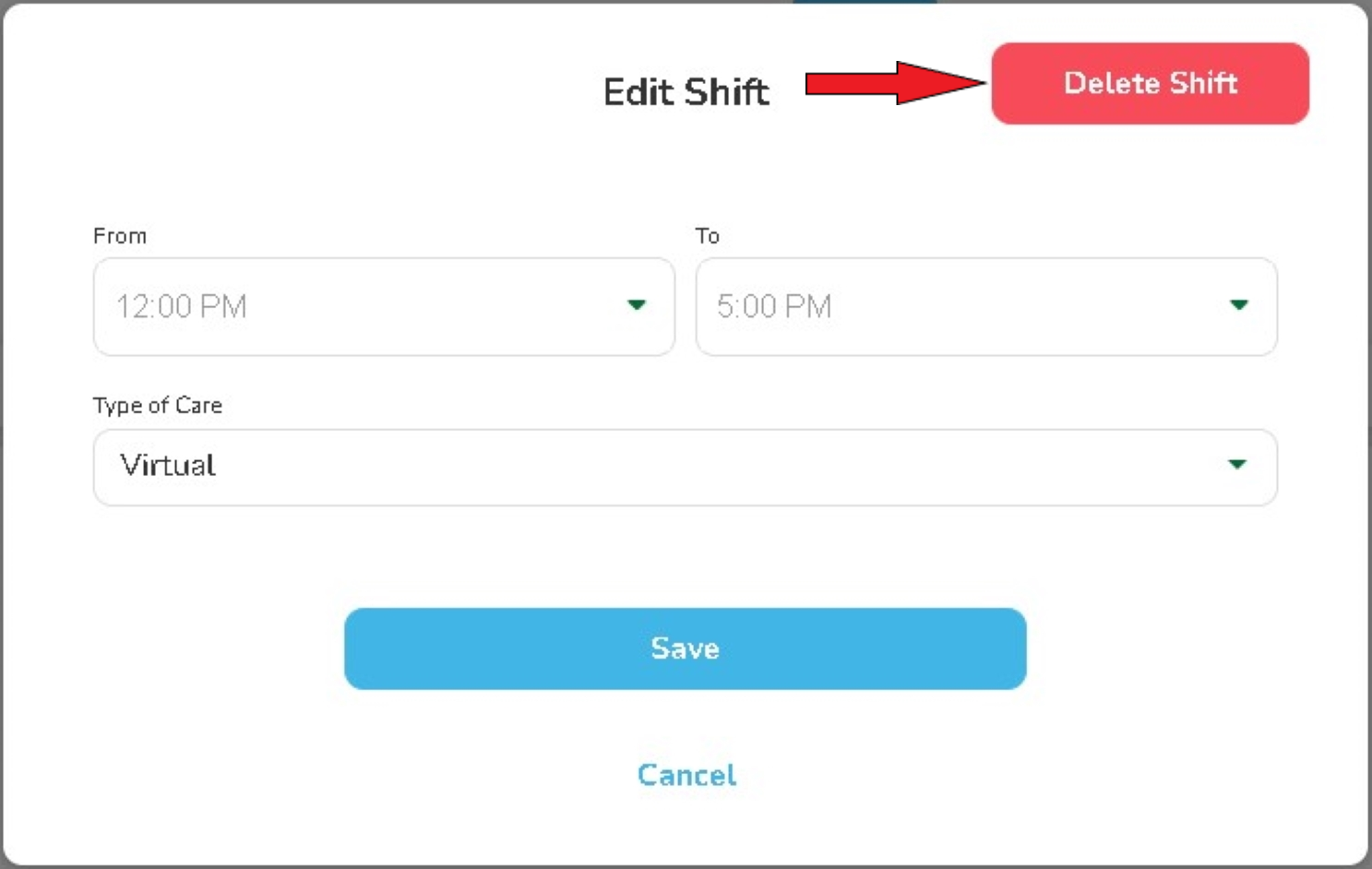Click the From field label

120,236
